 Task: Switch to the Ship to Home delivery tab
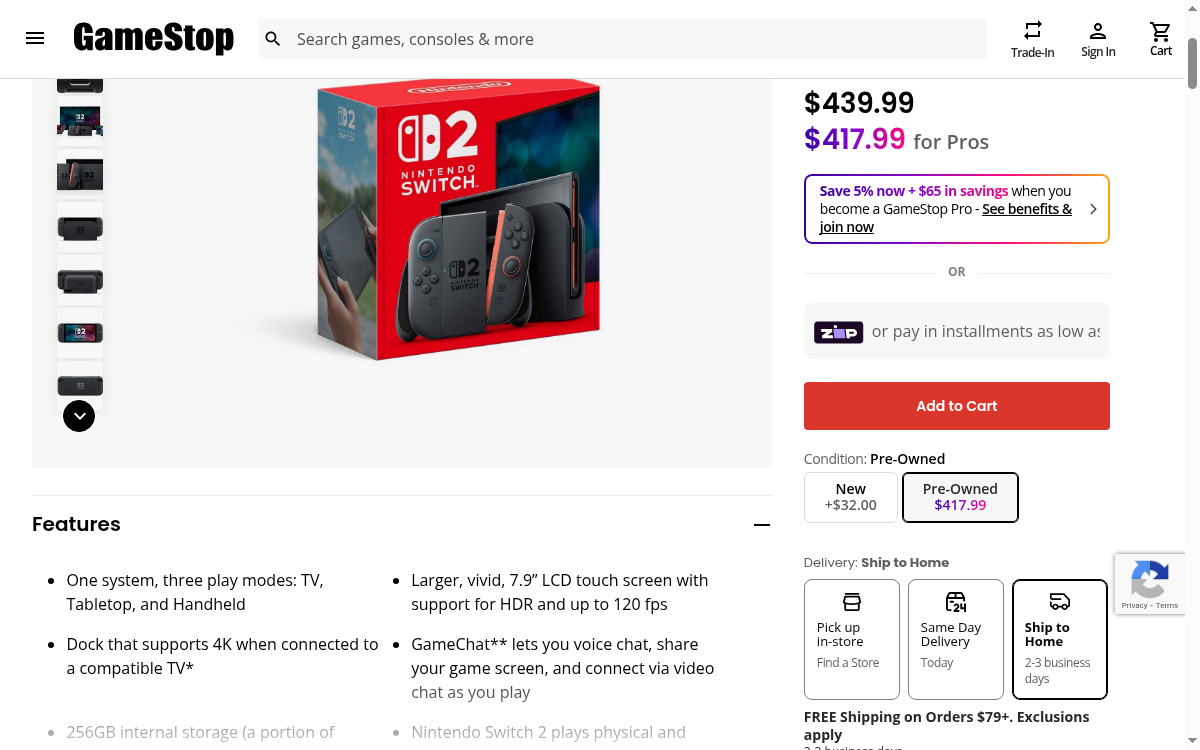pos(1059,640)
